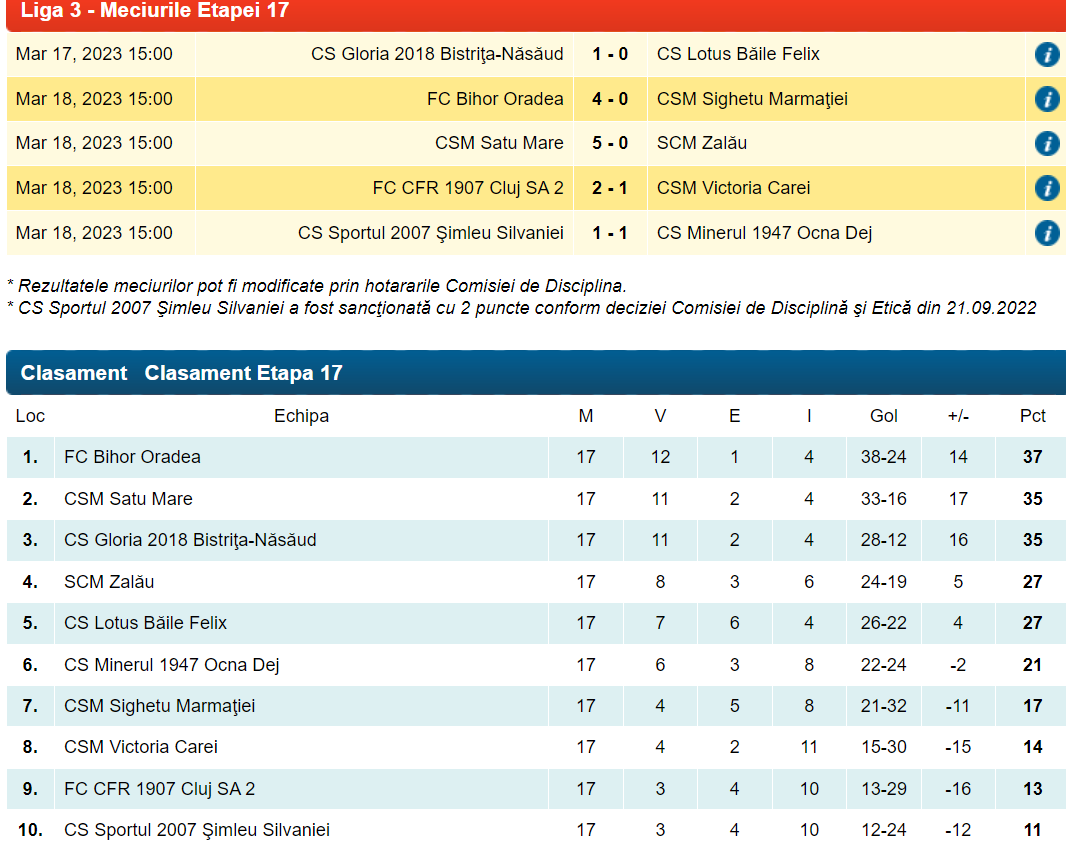Click CS Lotus Băile Felix in standings
The width and height of the screenshot is (1066, 850).
pyautogui.click(x=145, y=623)
